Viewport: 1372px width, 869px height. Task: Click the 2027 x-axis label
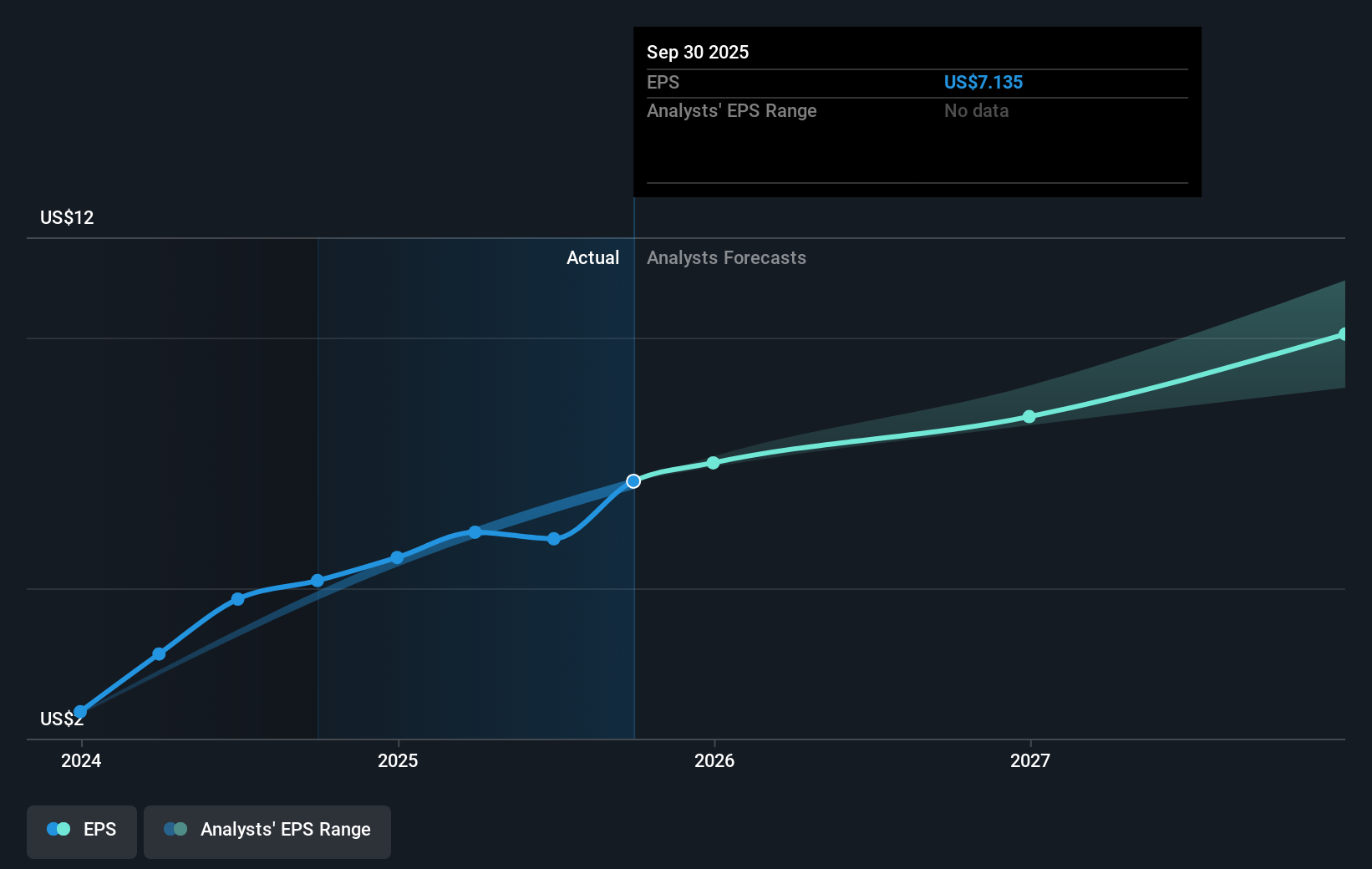click(1030, 760)
